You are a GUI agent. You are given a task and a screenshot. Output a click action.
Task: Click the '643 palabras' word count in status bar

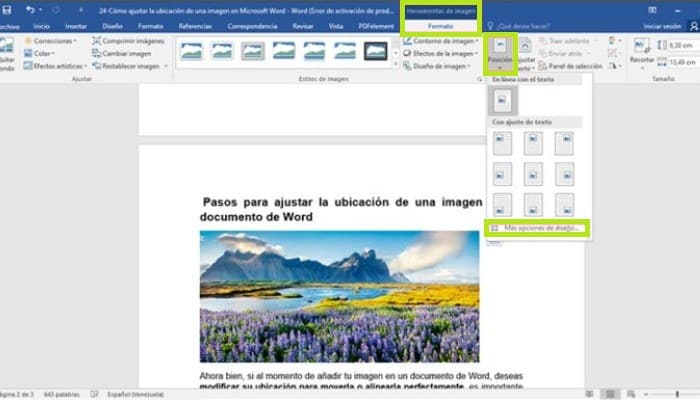pyautogui.click(x=61, y=395)
